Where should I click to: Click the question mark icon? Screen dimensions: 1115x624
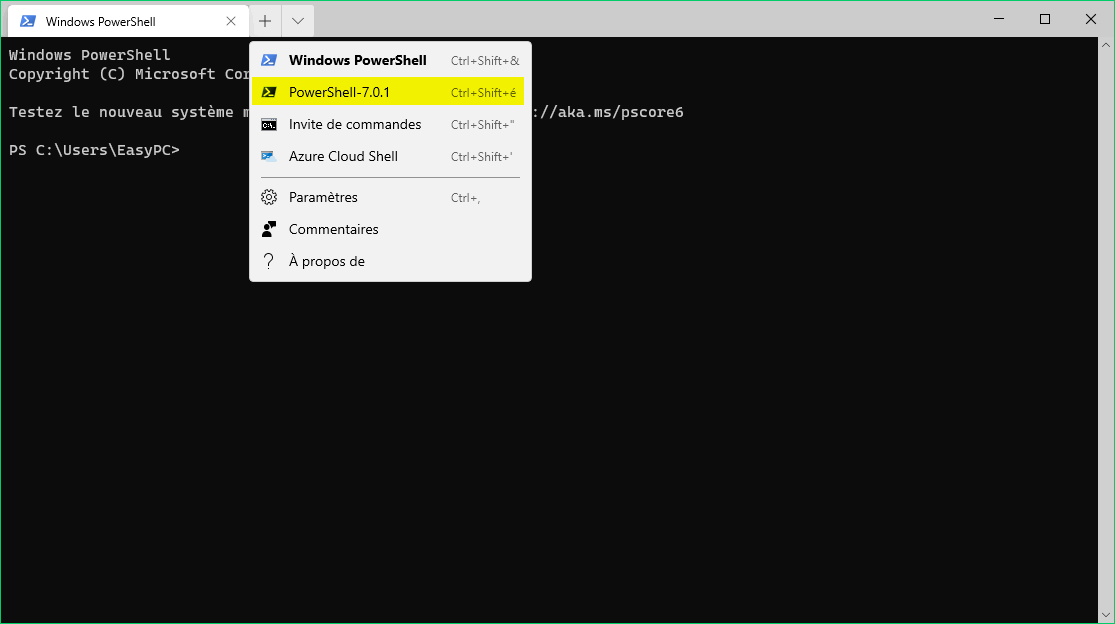click(269, 262)
